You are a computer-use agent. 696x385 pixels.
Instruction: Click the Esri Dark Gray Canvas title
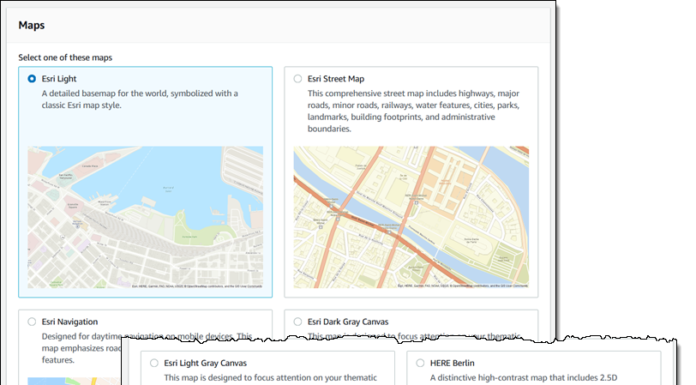click(348, 321)
